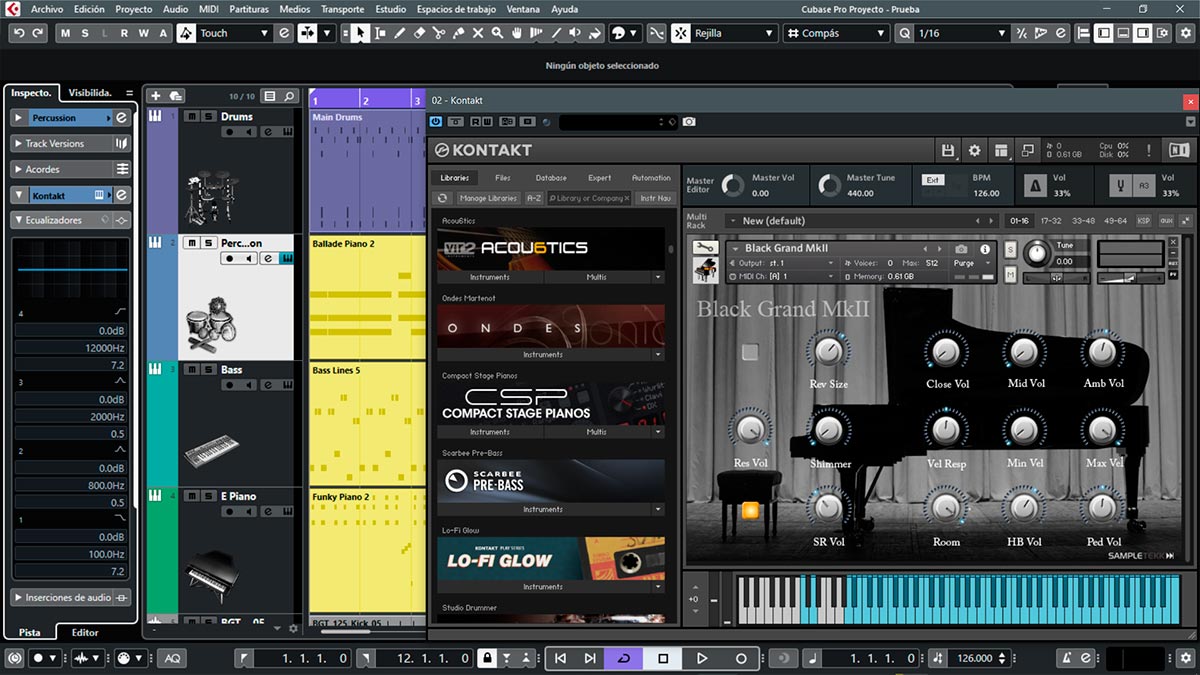Click the Close Vol knob
The height and width of the screenshot is (675, 1200).
(945, 351)
